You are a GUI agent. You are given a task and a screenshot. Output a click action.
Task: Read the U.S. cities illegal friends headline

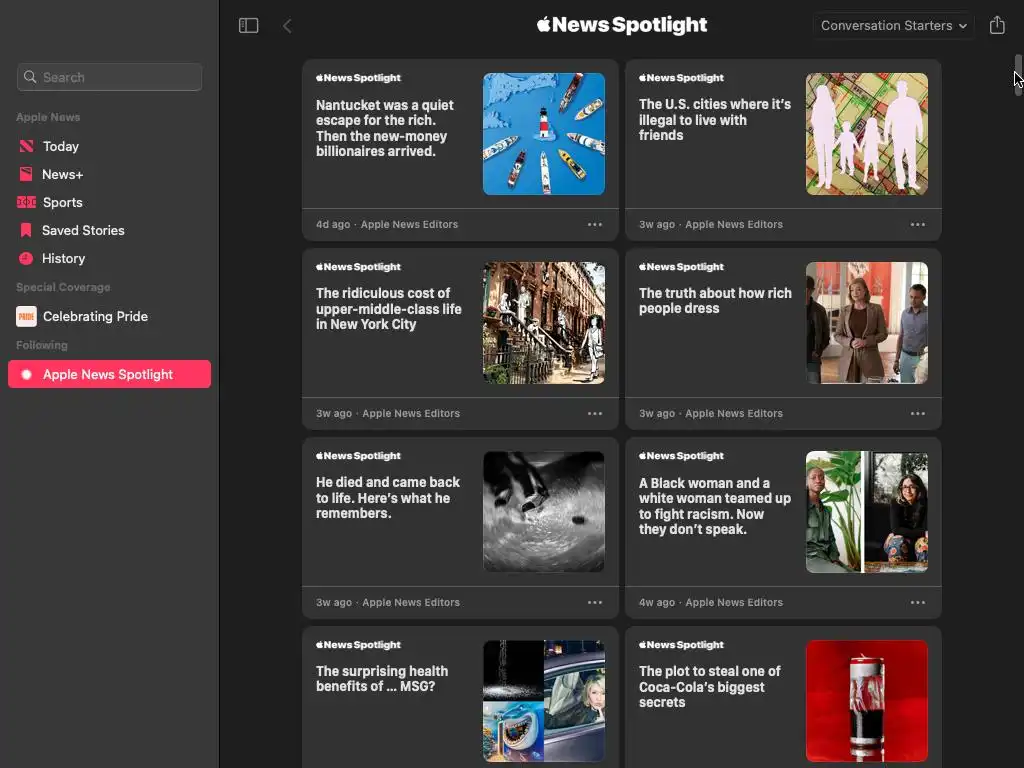(x=714, y=120)
